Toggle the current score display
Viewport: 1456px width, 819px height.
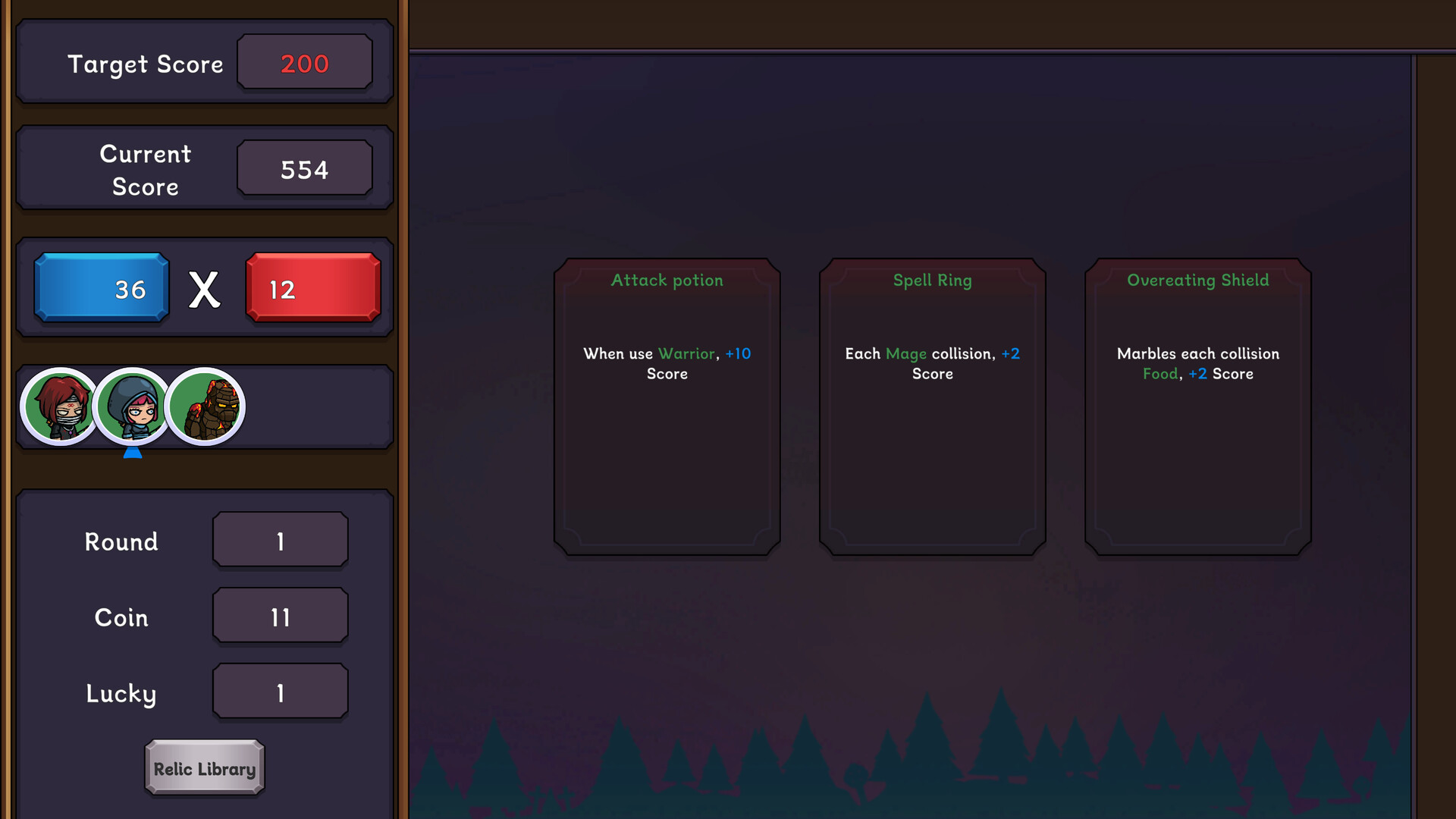pos(304,169)
